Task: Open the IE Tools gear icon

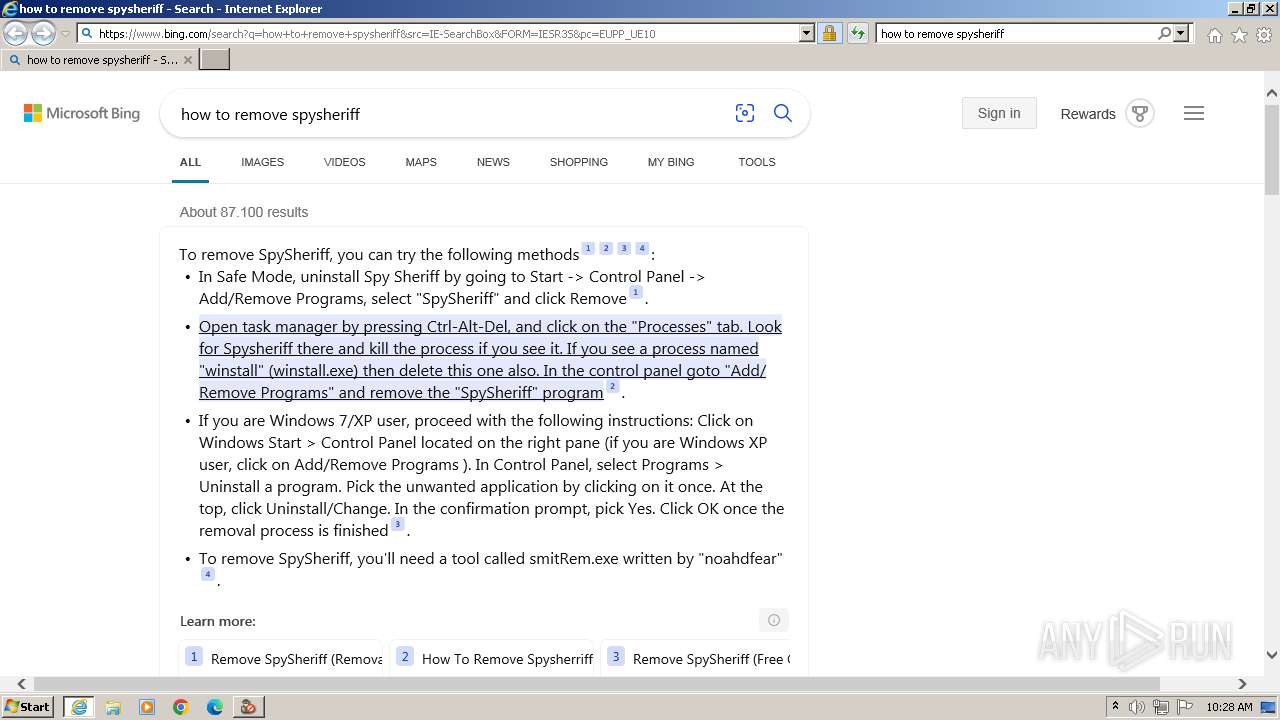Action: tap(1264, 35)
